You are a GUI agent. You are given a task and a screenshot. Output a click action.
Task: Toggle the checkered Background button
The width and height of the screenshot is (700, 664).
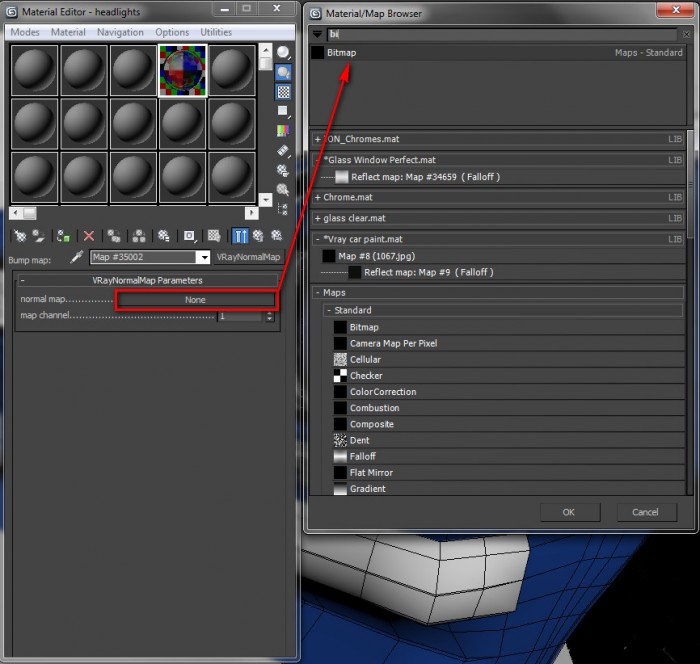tap(283, 92)
